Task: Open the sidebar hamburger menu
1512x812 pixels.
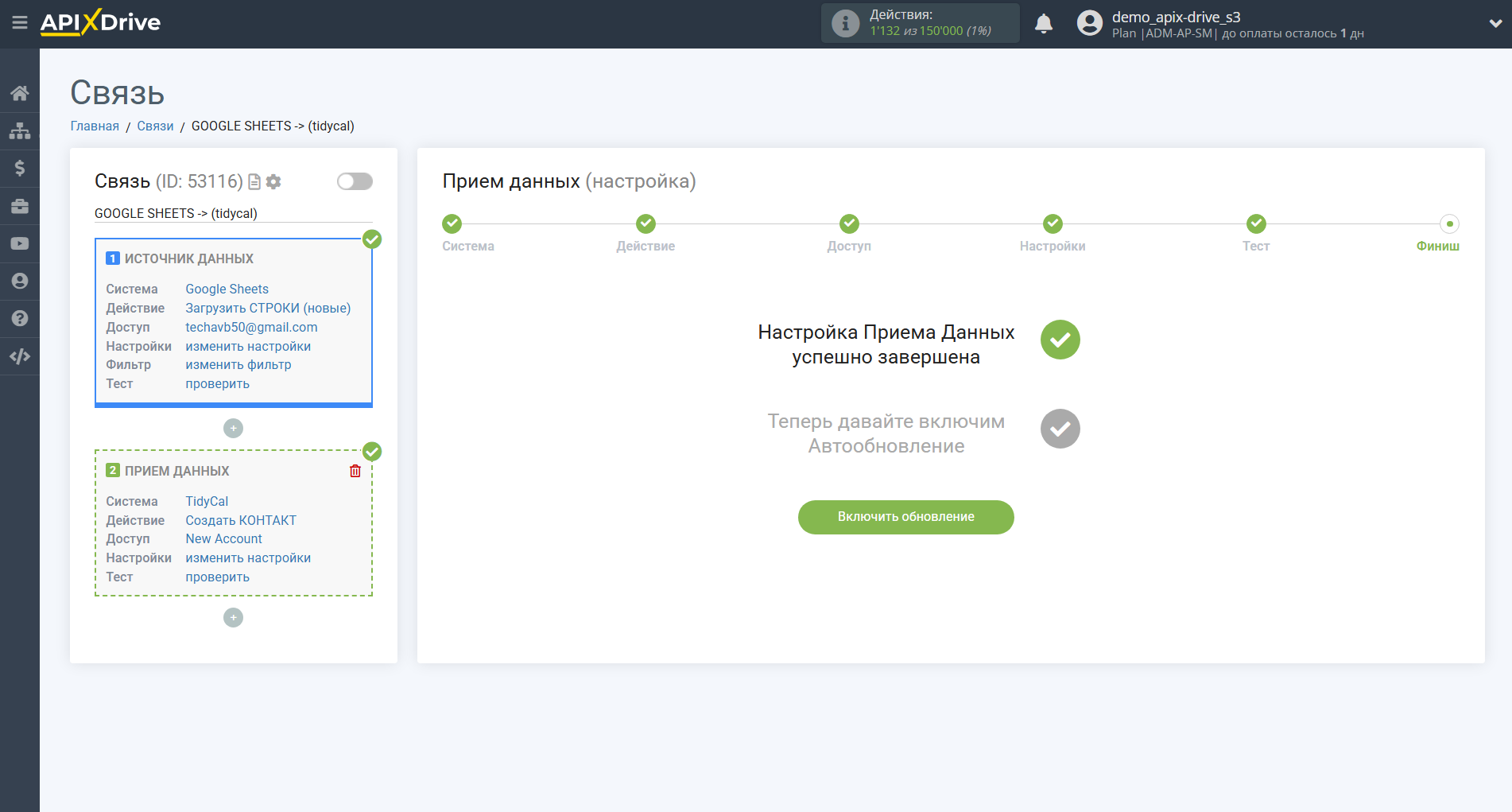Action: pos(20,23)
